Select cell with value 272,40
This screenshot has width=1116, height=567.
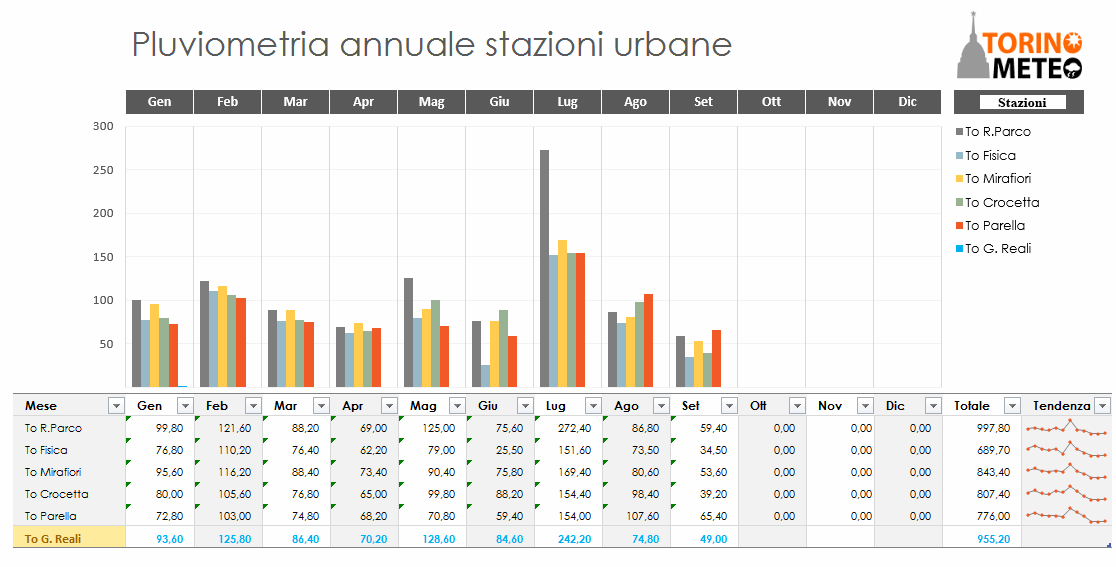[x=568, y=428]
